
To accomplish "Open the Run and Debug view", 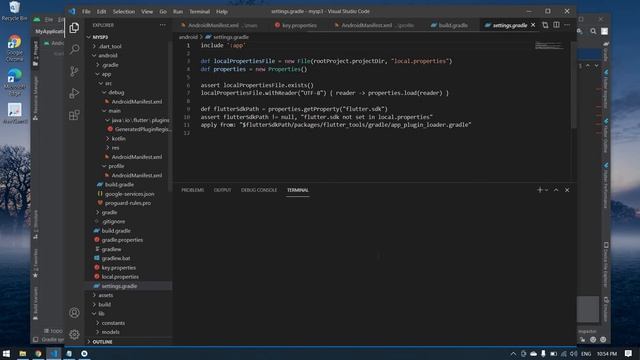I will coord(74,93).
